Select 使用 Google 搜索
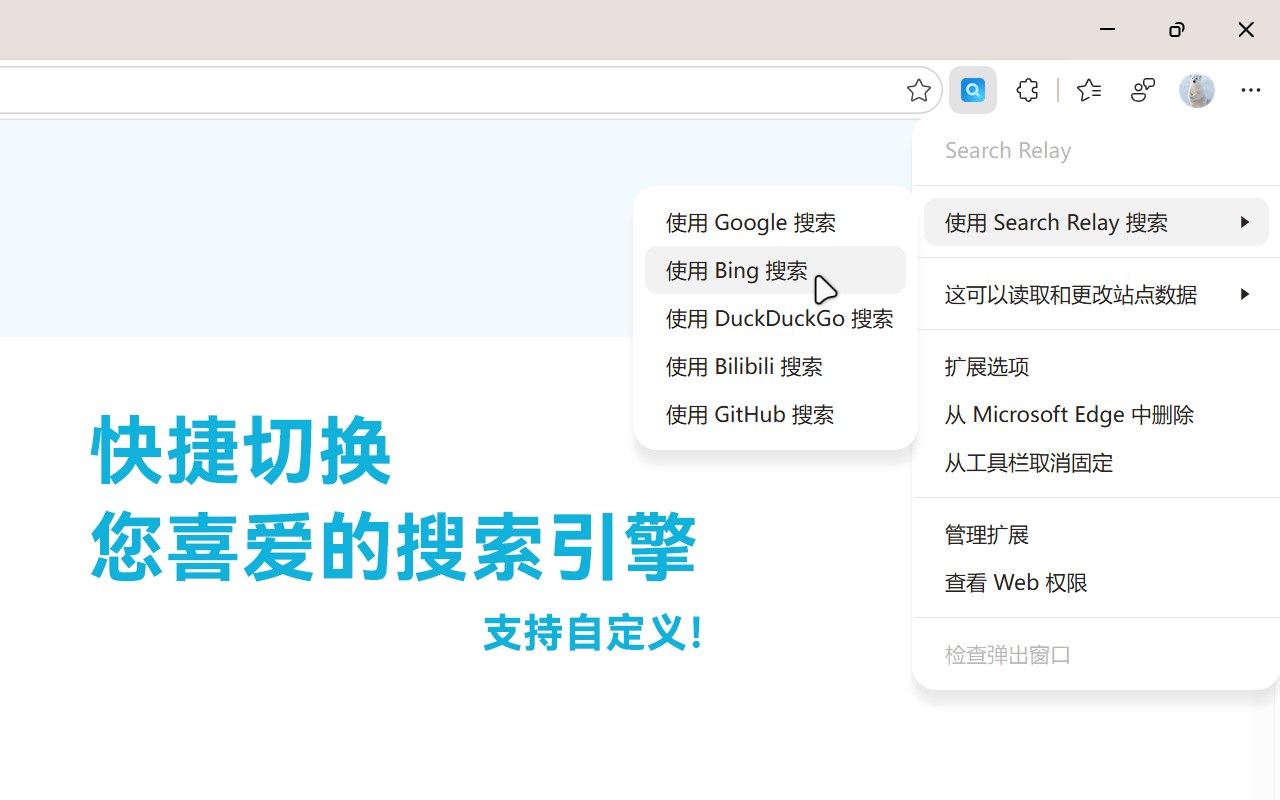1280x800 pixels. tap(775, 222)
